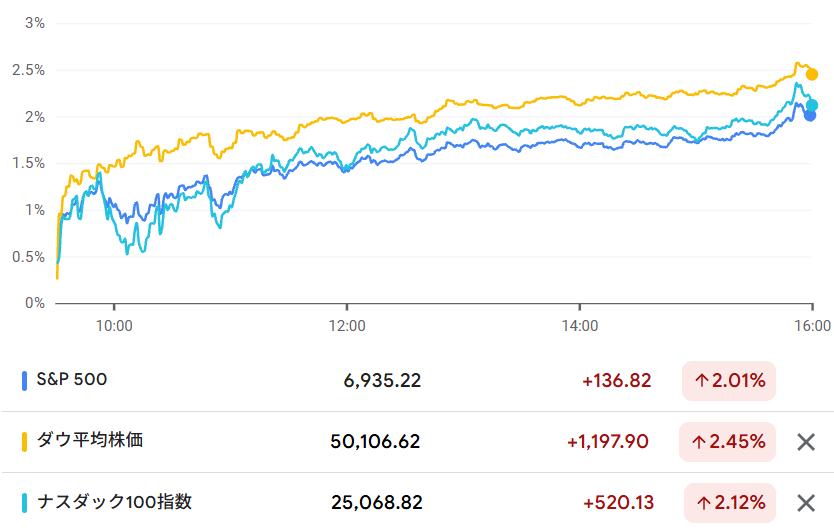Viewport: 834px width, 530px height.
Task: Click the ↑2.45% change badge
Action: [728, 441]
